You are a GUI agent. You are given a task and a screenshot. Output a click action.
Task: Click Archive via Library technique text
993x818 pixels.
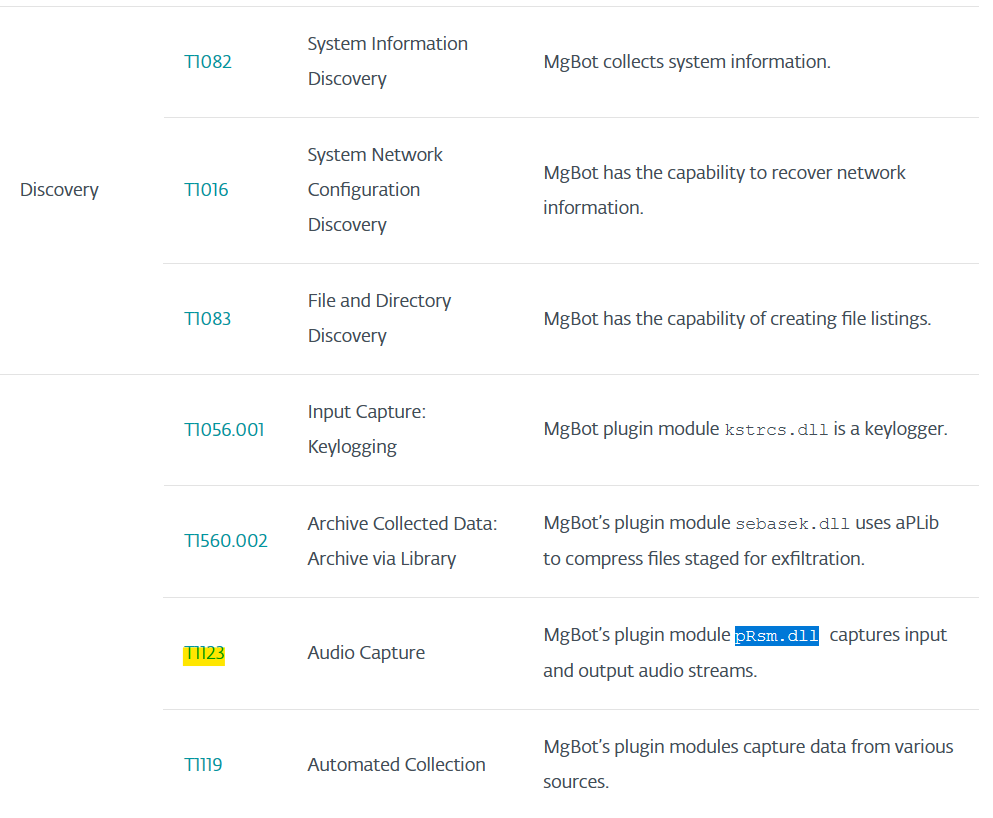tap(382, 558)
